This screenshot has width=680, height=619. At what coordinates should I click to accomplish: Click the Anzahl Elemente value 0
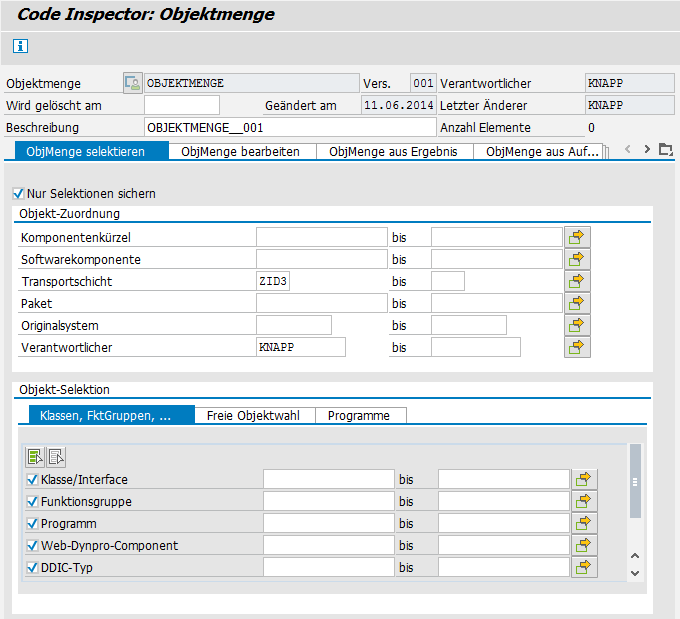[x=592, y=128]
